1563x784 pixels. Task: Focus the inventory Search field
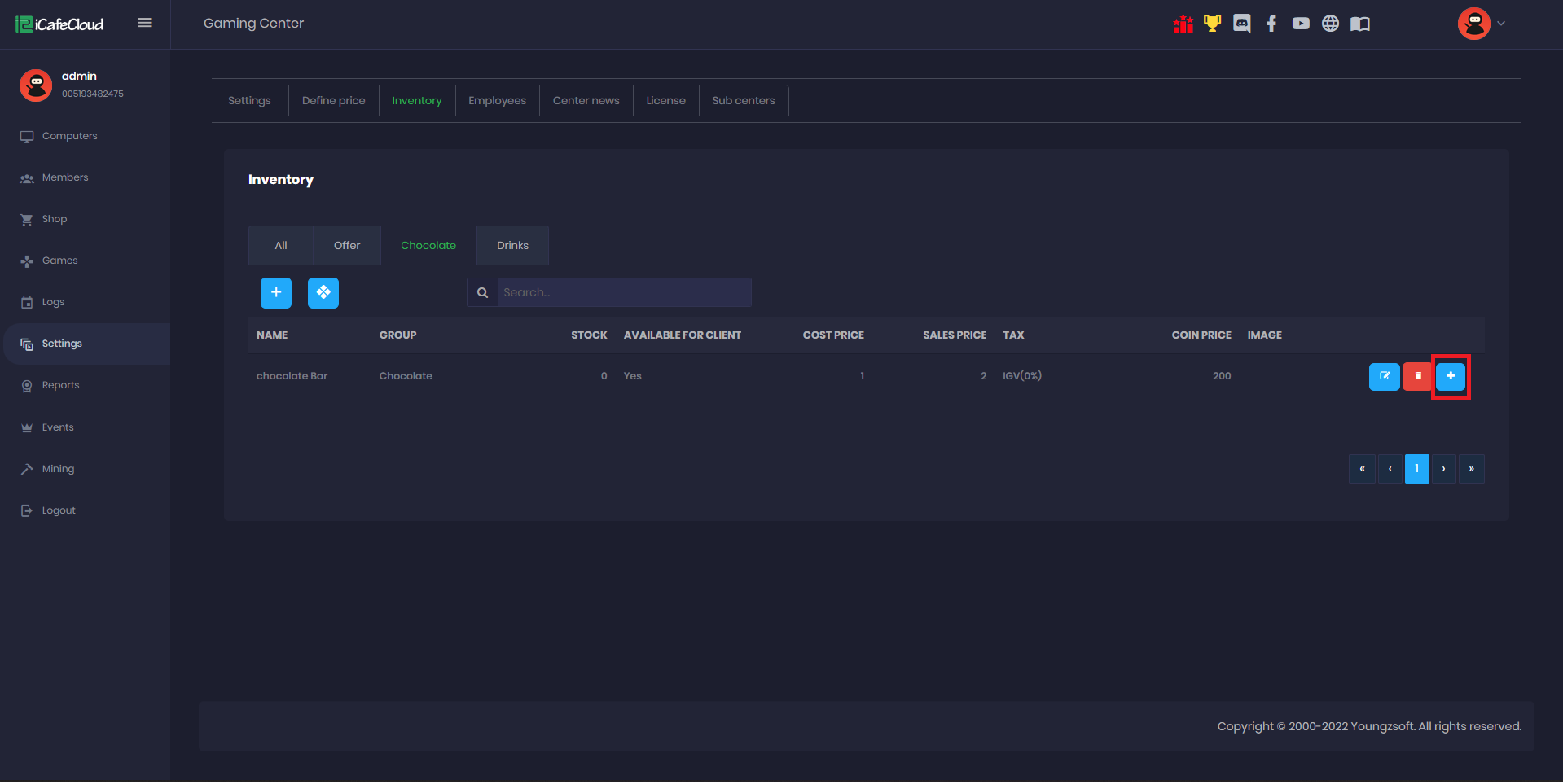click(x=623, y=293)
